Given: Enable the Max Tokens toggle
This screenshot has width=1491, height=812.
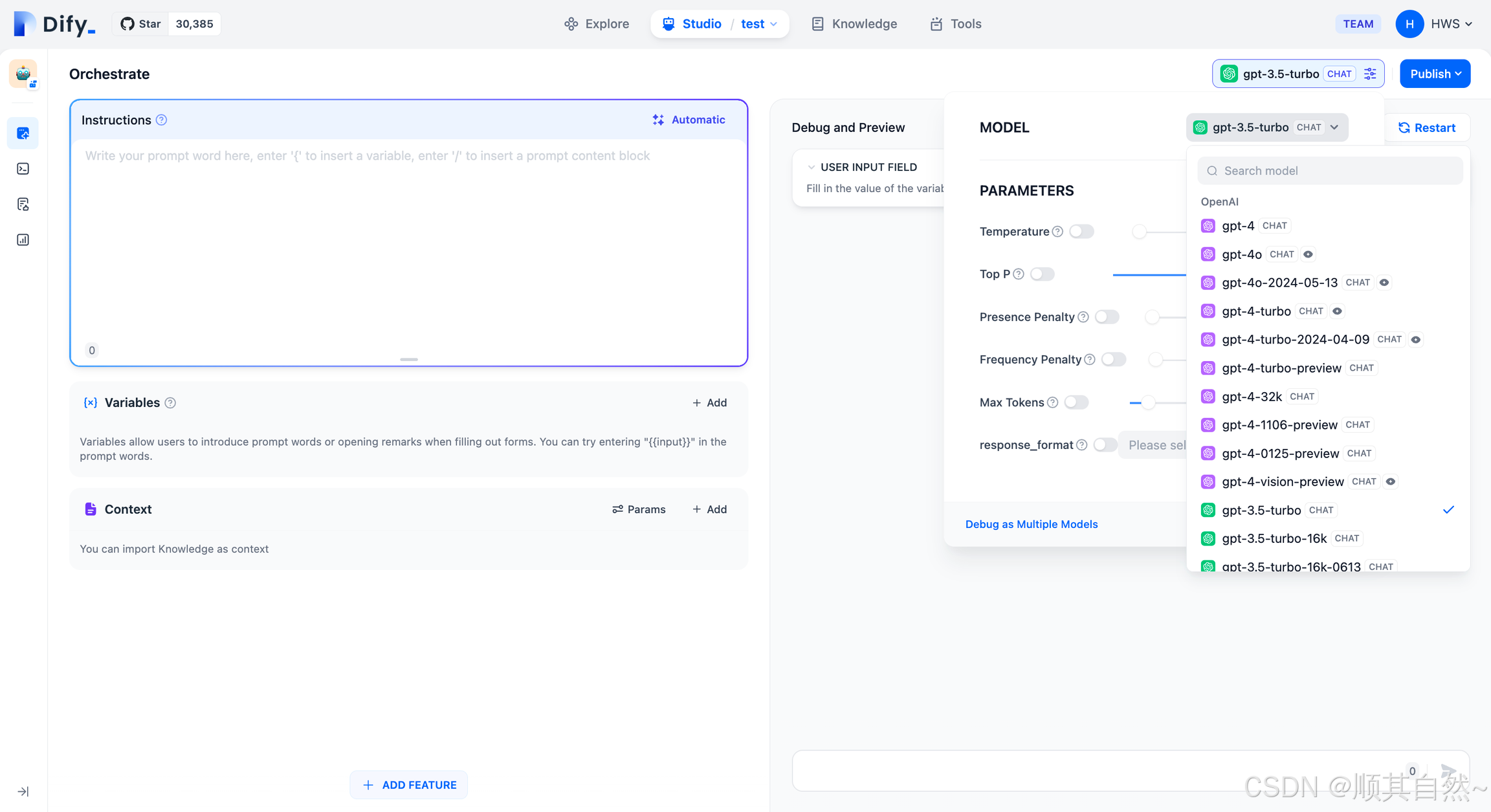Looking at the screenshot, I should click(x=1076, y=402).
